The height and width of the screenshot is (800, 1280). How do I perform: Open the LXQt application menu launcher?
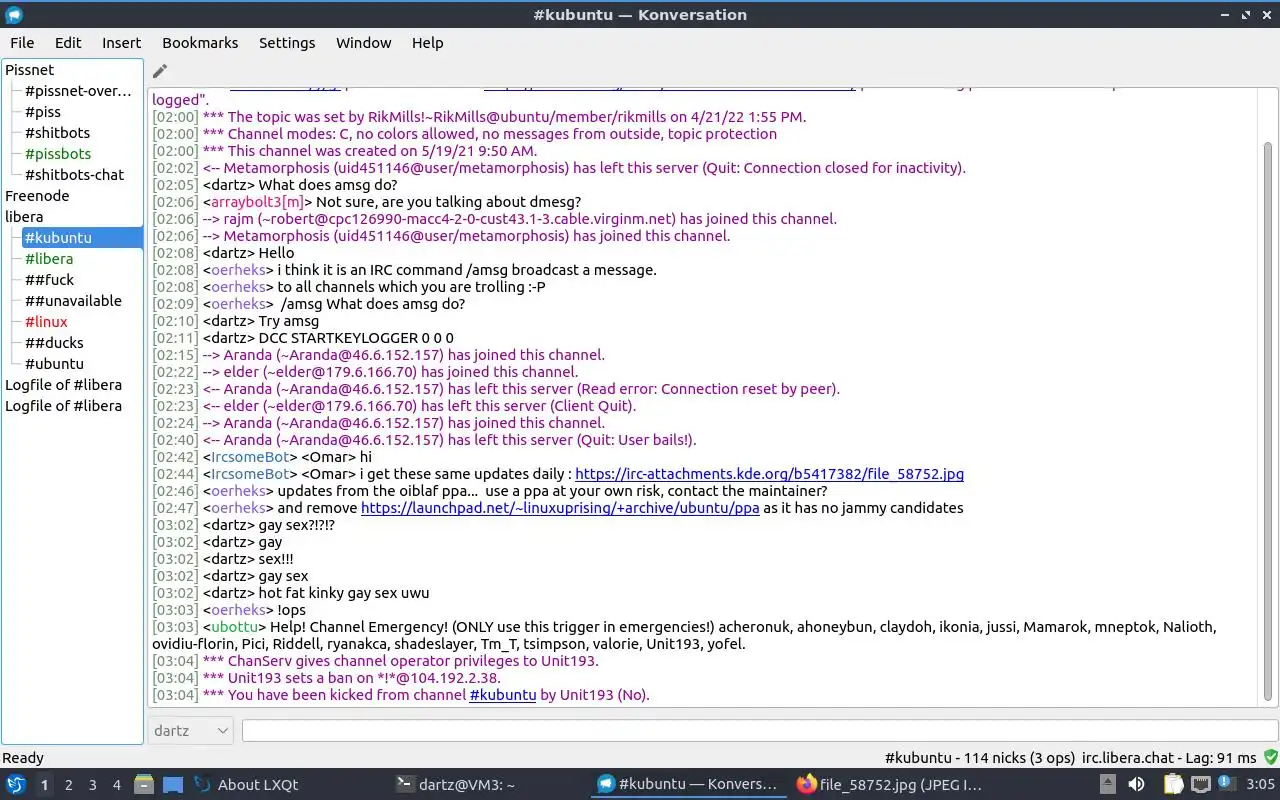16,785
